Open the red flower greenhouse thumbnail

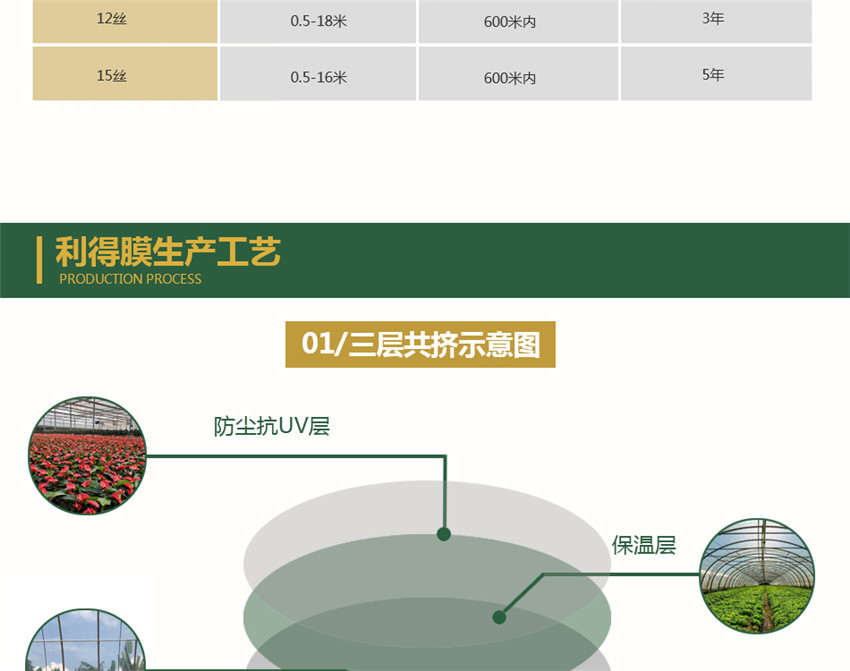[87, 455]
